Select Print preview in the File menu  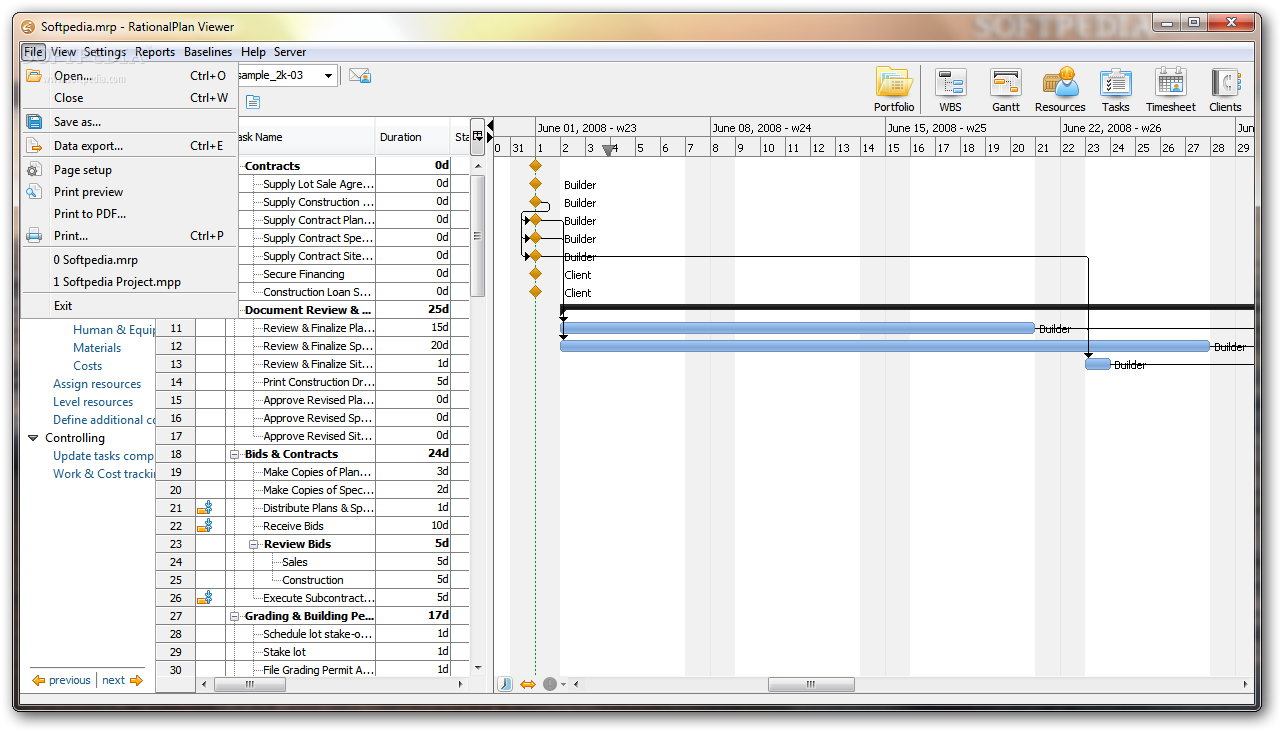(x=129, y=192)
